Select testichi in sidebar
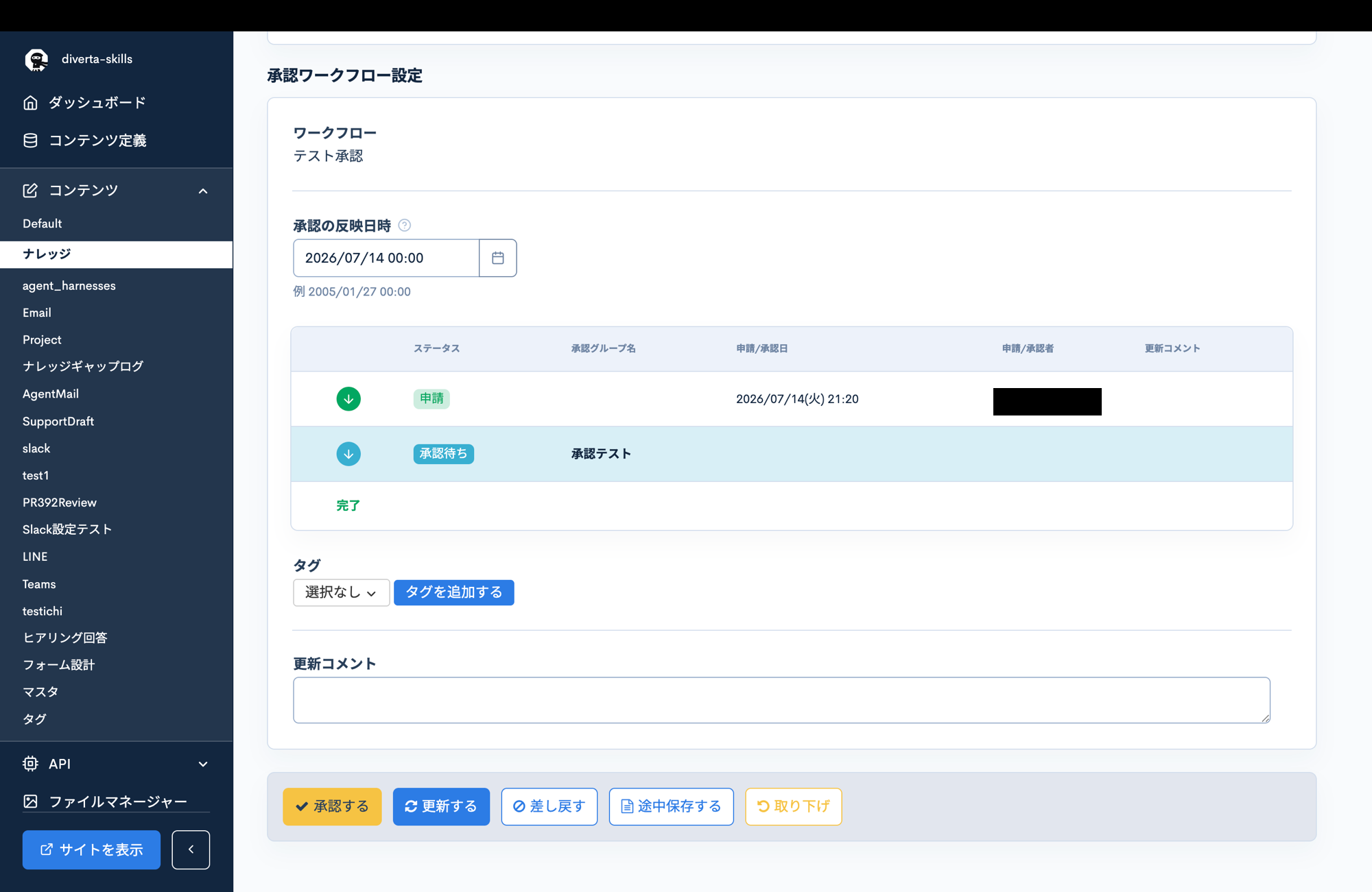Image resolution: width=1372 pixels, height=892 pixels. tap(43, 611)
